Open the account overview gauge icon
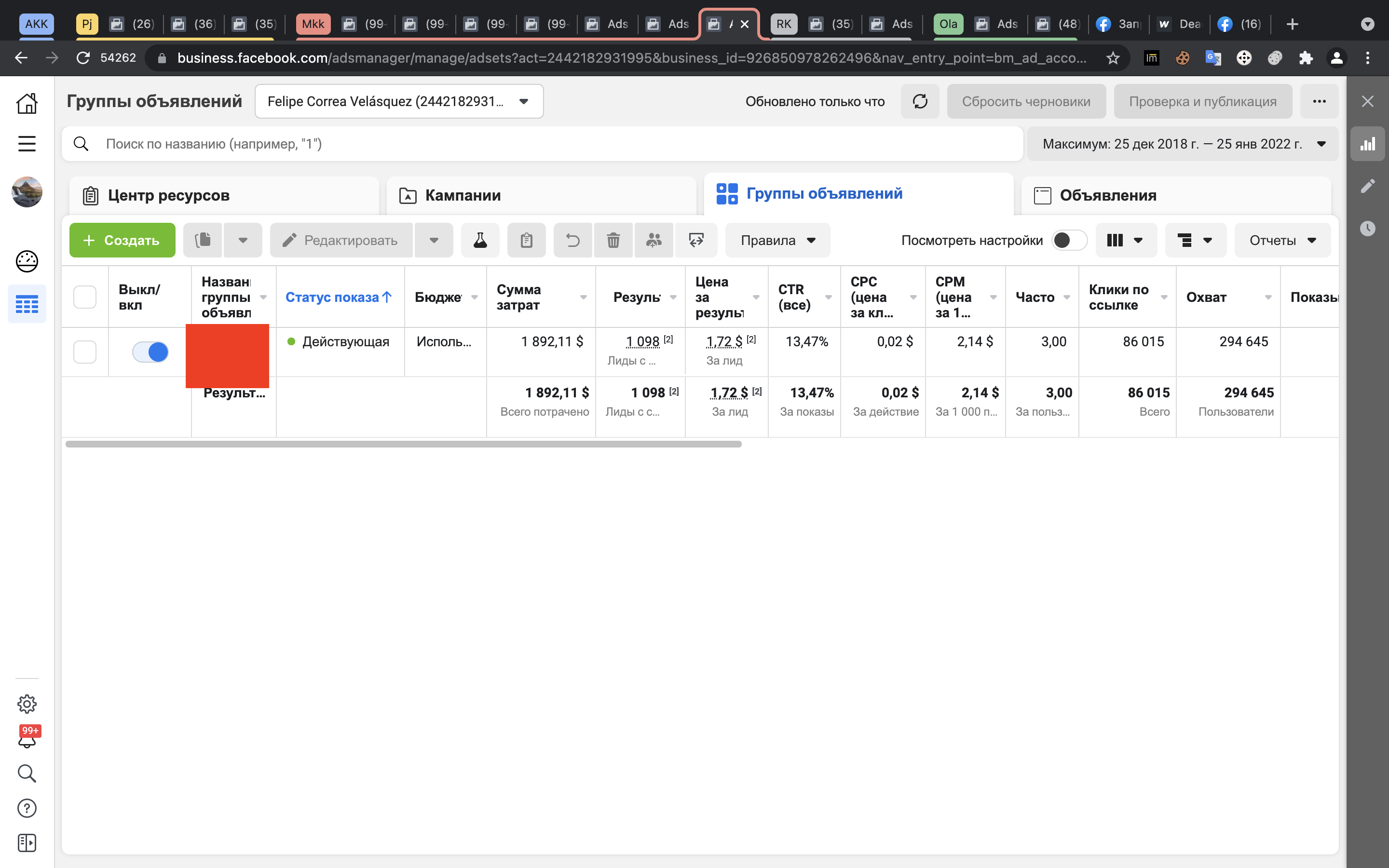Screen dimensions: 1389x868 click(x=27, y=261)
